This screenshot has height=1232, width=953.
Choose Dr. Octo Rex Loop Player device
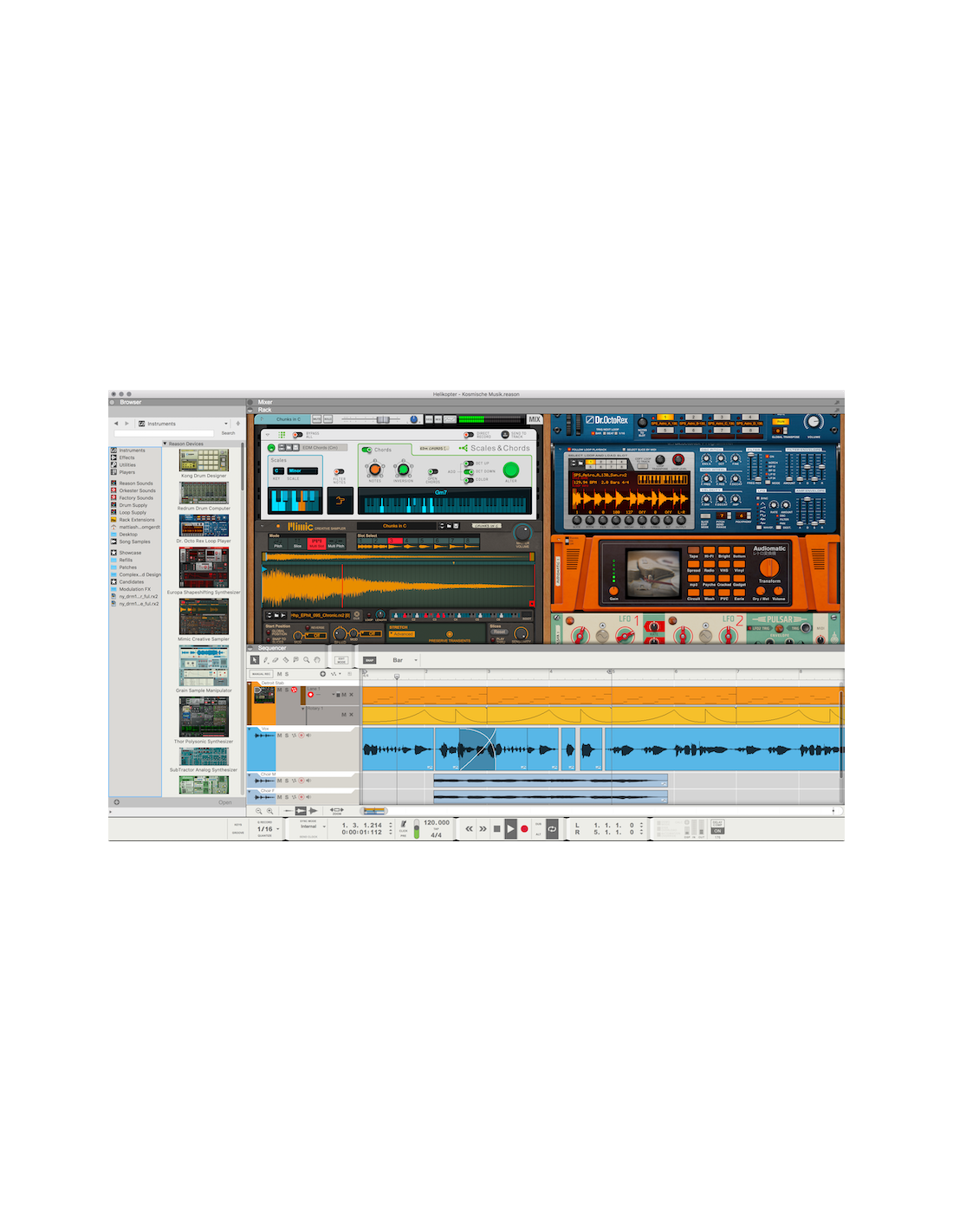pos(204,525)
